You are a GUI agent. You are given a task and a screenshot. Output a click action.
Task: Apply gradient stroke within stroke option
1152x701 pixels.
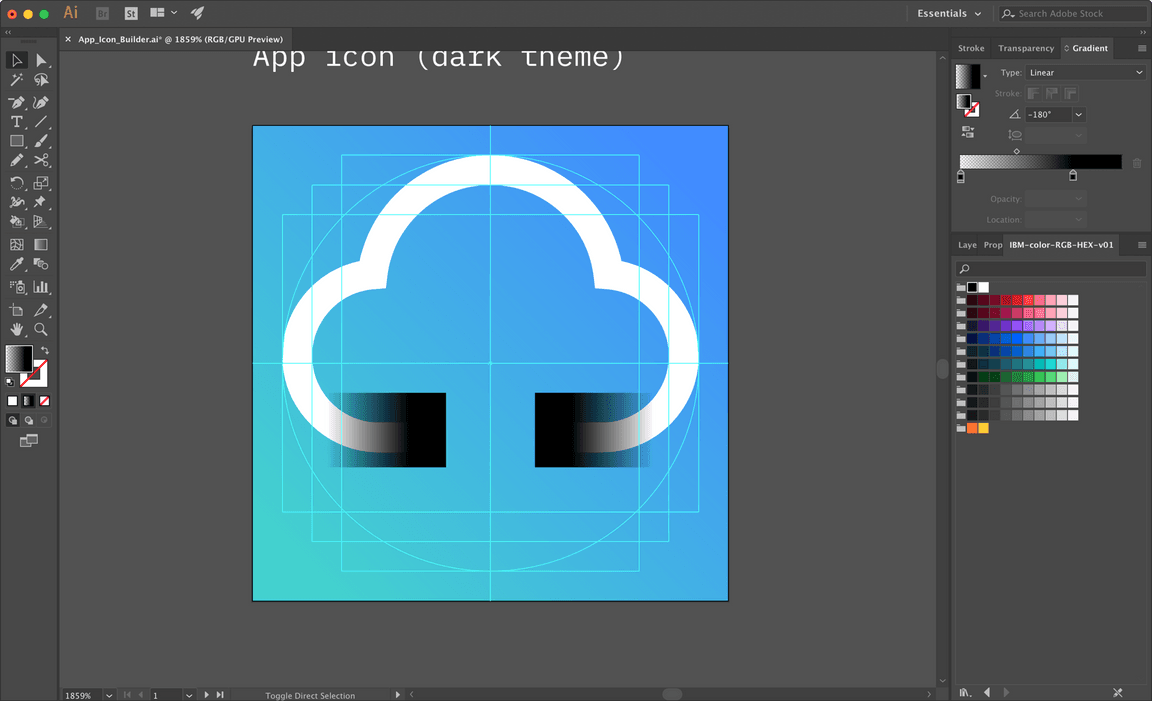1033,92
